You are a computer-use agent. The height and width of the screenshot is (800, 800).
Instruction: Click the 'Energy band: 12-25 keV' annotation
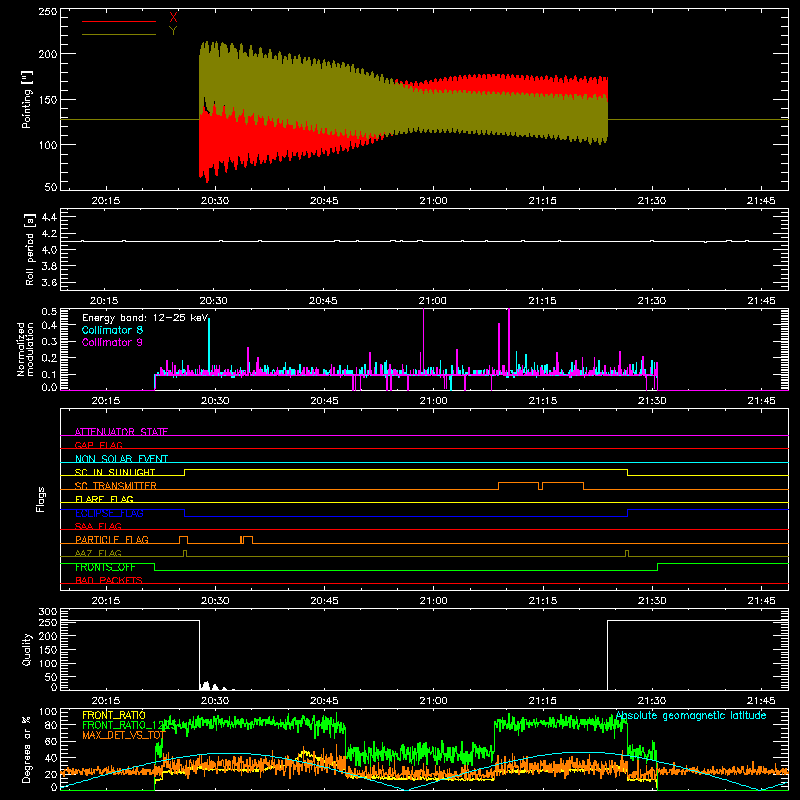click(x=145, y=318)
